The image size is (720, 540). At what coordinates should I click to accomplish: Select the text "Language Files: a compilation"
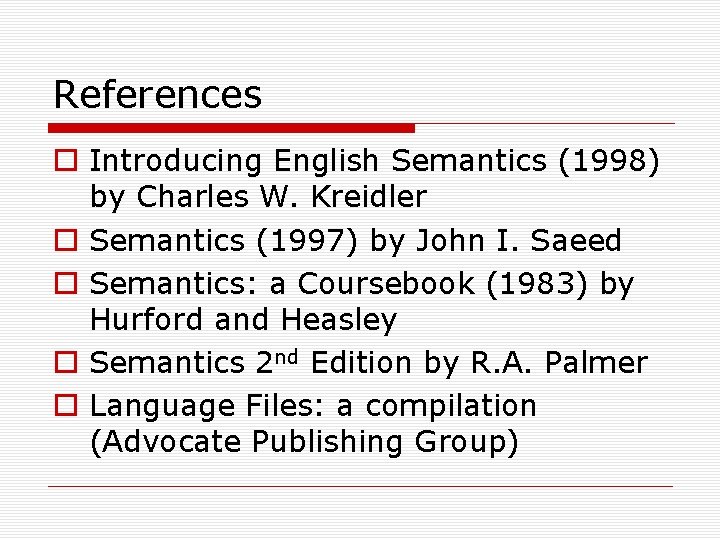tap(313, 407)
